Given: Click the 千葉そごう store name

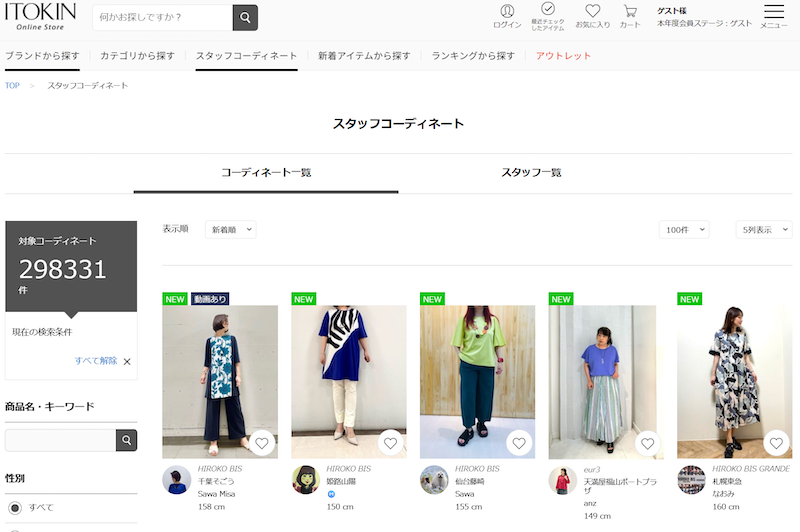Looking at the screenshot, I should click(216, 482).
